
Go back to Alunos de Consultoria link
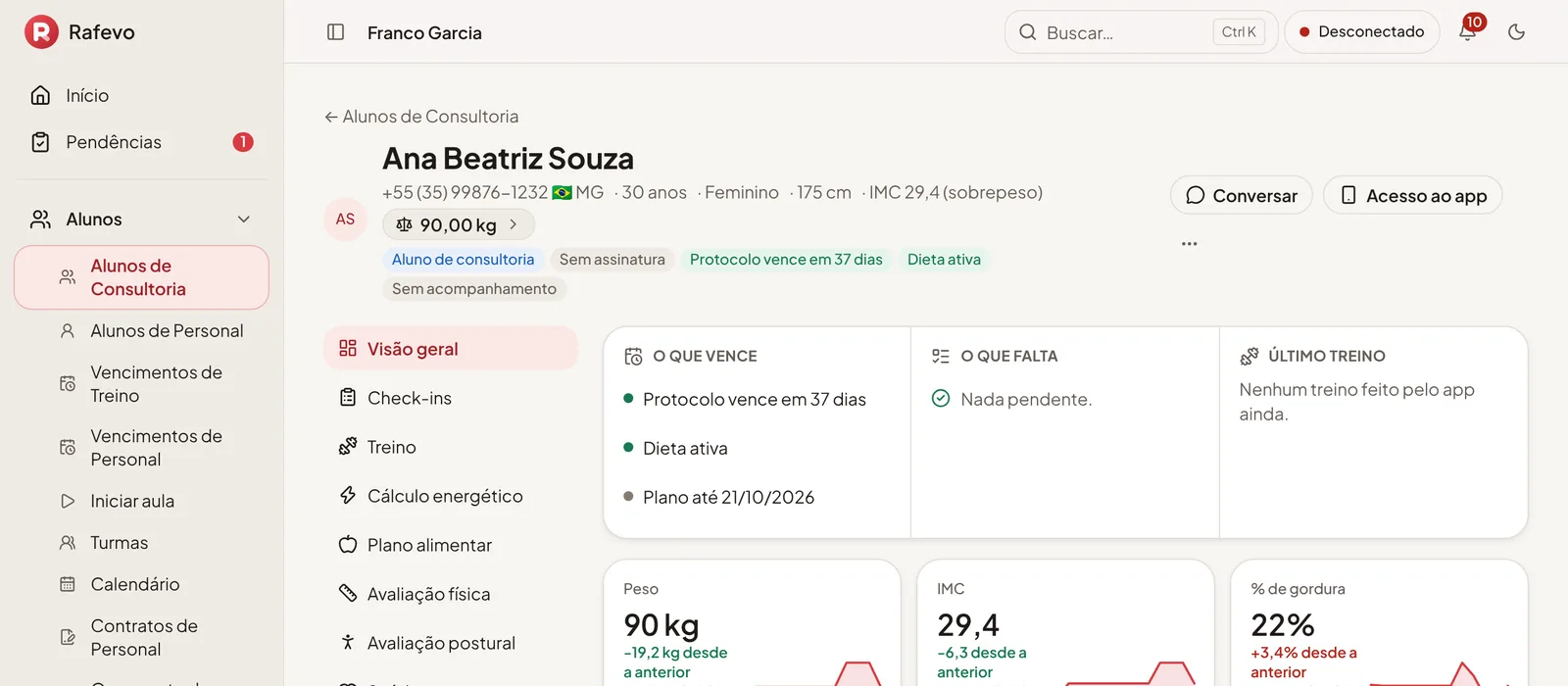421,117
